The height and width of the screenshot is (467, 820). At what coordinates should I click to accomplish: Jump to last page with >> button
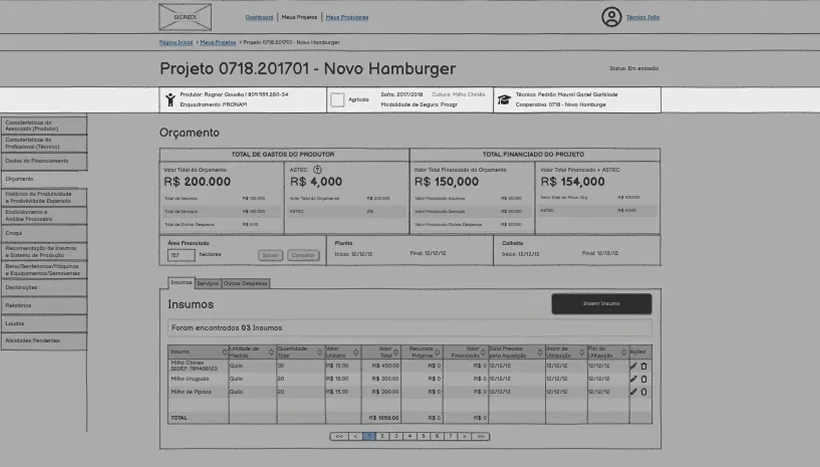tap(481, 436)
